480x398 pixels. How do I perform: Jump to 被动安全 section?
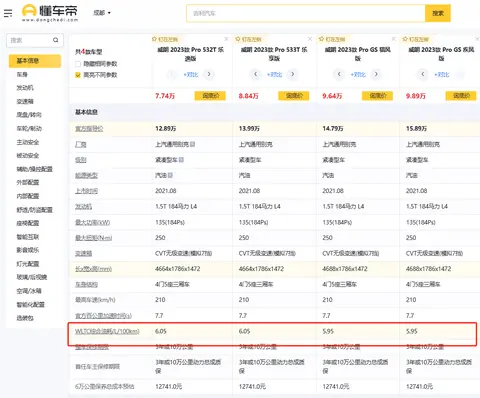[x=28, y=155]
